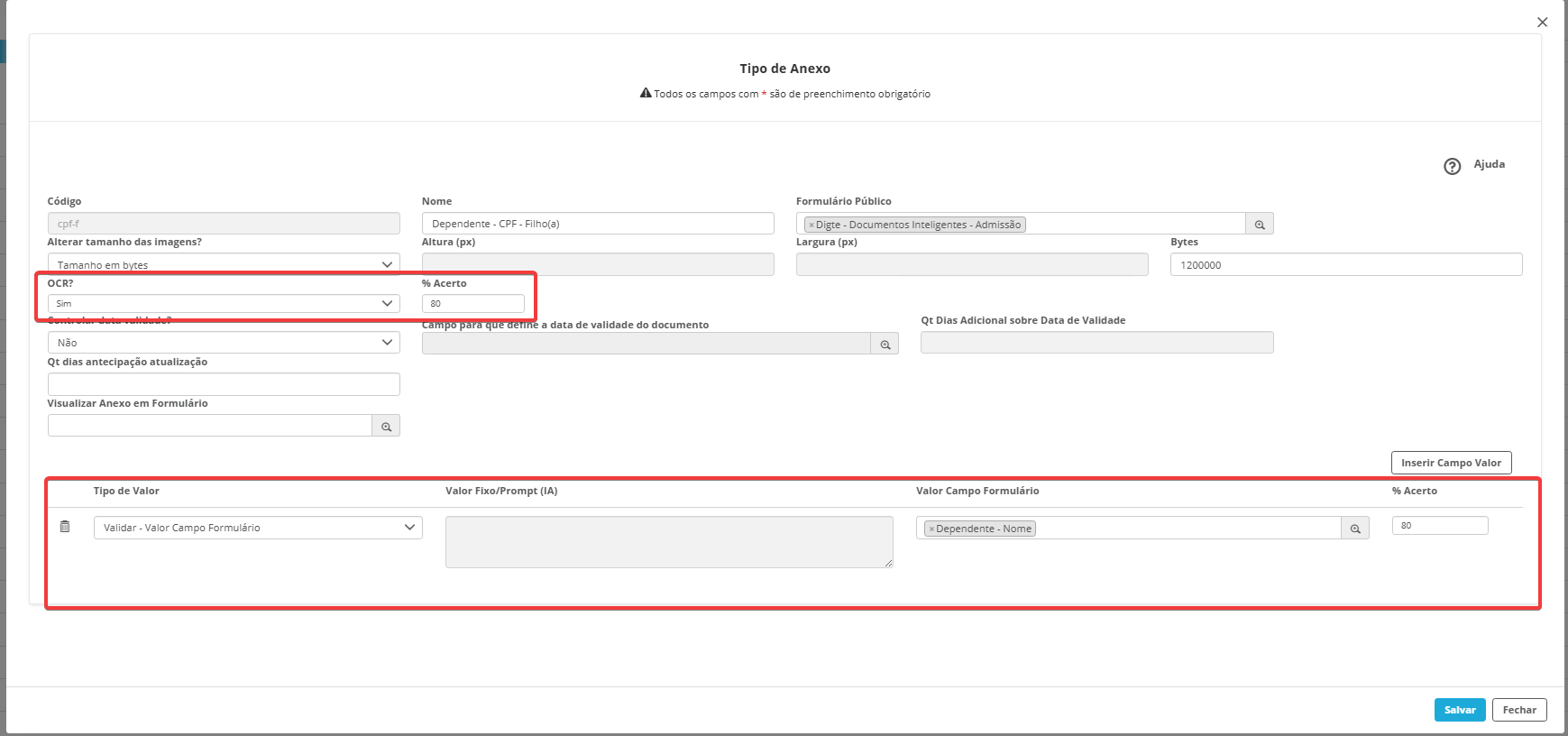1568x736 pixels.
Task: Click the Salvar button
Action: click(1460, 710)
